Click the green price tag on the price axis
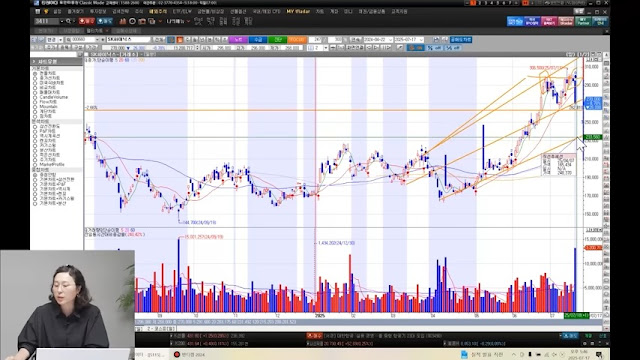This screenshot has width=640, height=360. pyautogui.click(x=593, y=137)
